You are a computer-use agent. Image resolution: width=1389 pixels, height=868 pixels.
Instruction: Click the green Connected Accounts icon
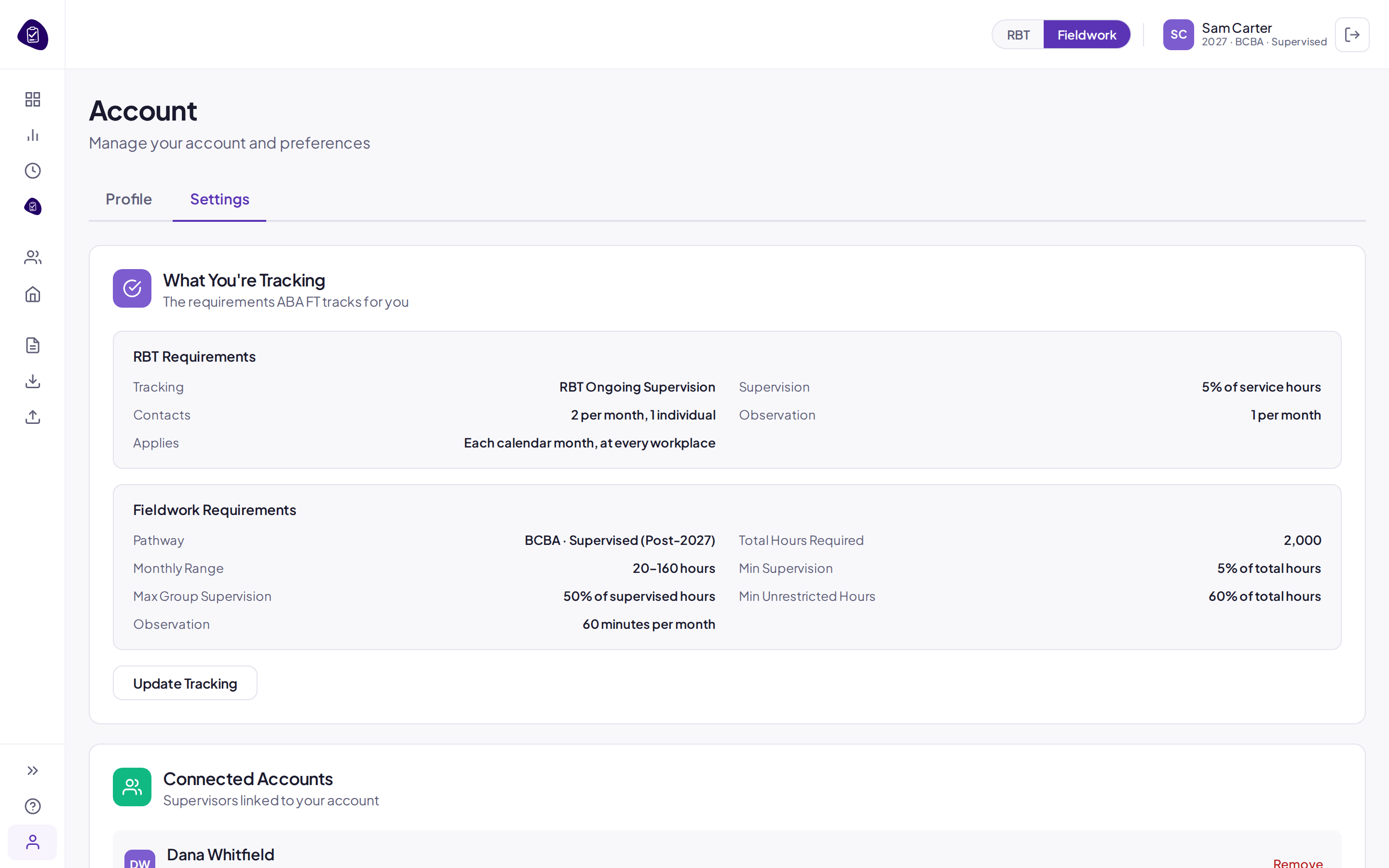point(132,787)
